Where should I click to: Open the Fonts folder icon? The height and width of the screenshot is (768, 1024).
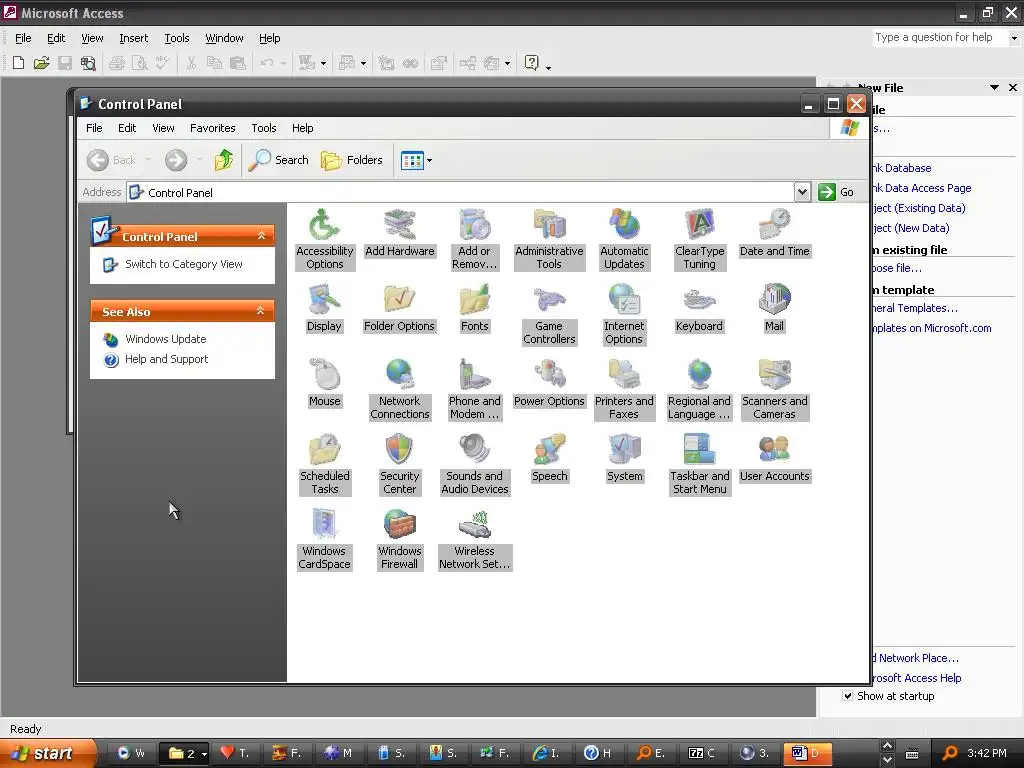tap(474, 308)
